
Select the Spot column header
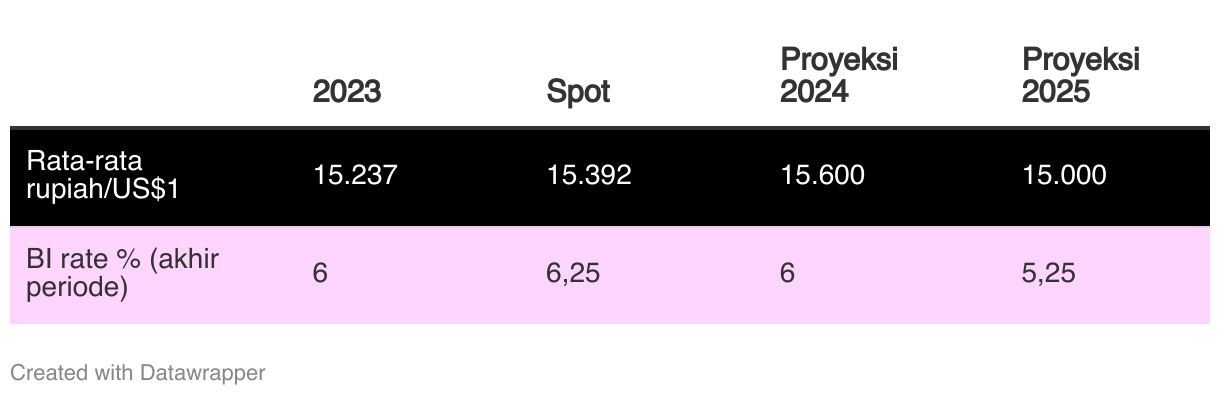tap(578, 92)
